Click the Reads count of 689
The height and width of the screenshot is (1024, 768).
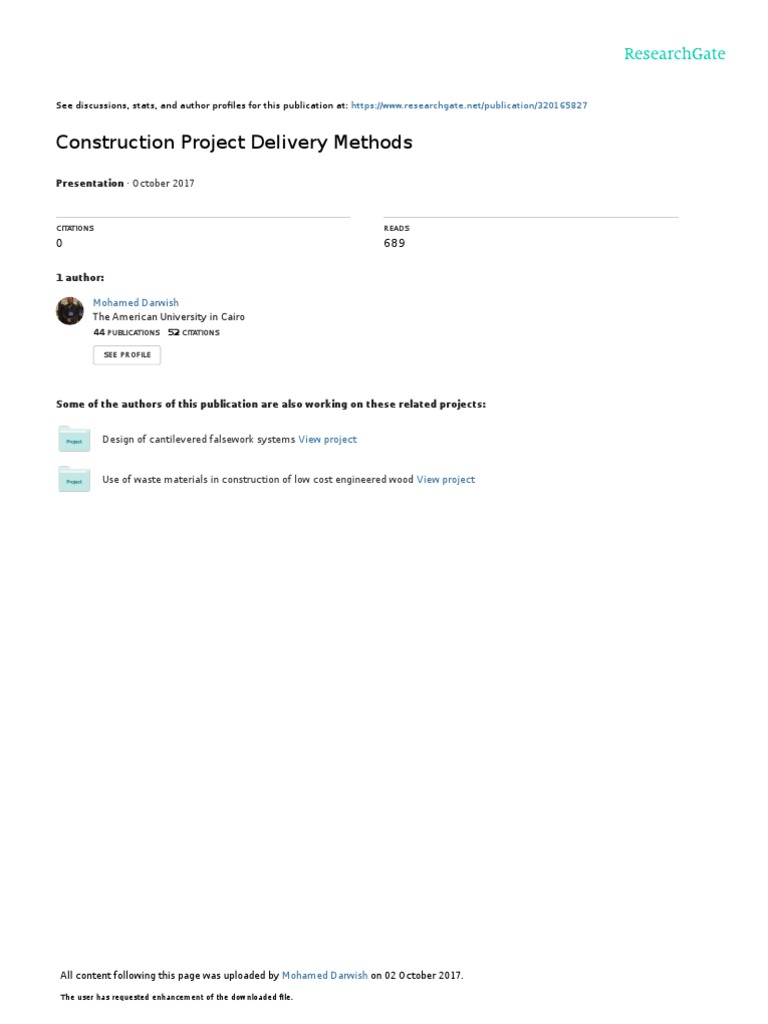point(394,243)
